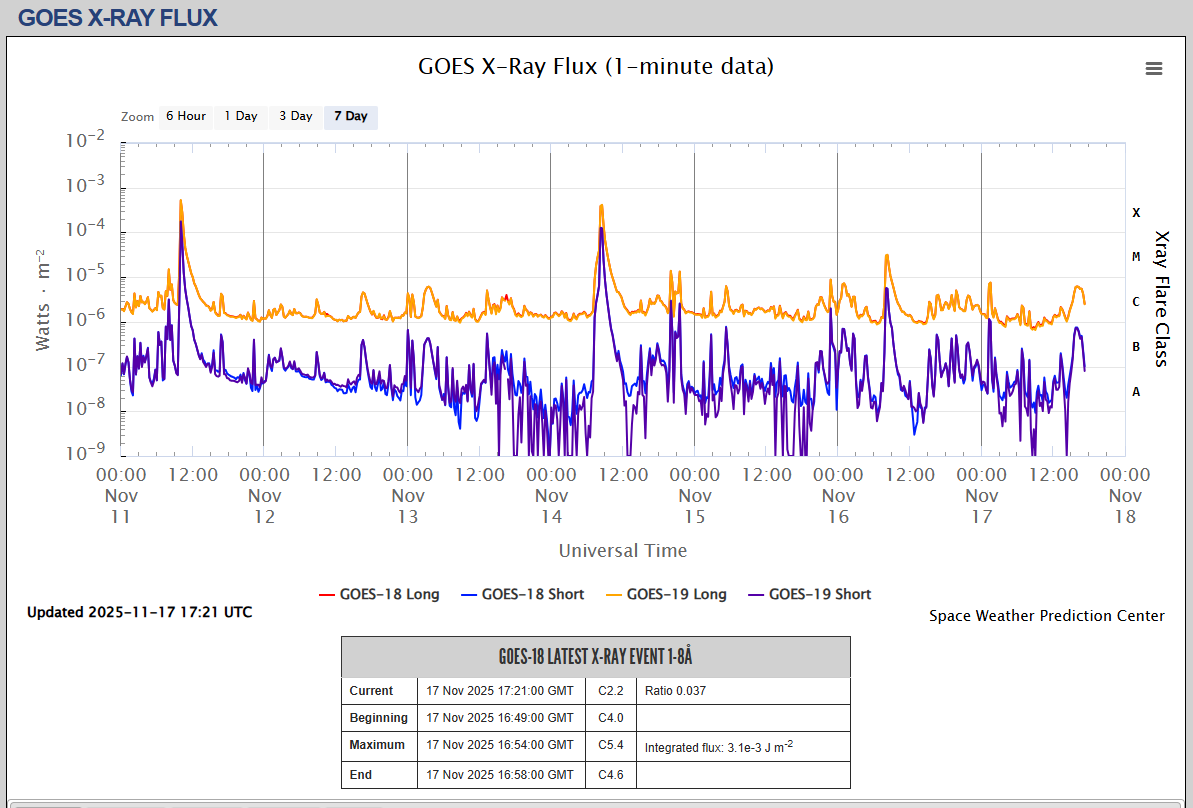1193x808 pixels.
Task: Click the Maximum row C5.4 cell
Action: pyautogui.click(x=610, y=745)
